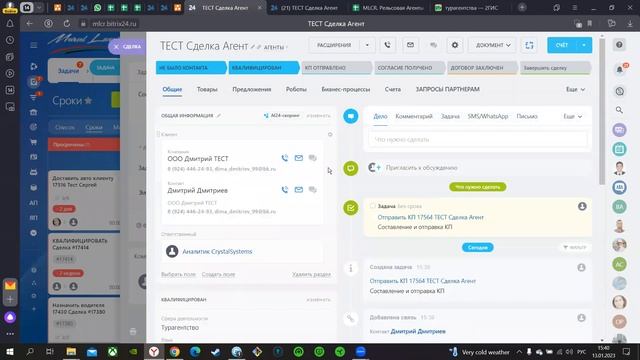
Task: Set stage to ДОГОВОР ЗАКЛЮЧЕН
Action: (482, 68)
